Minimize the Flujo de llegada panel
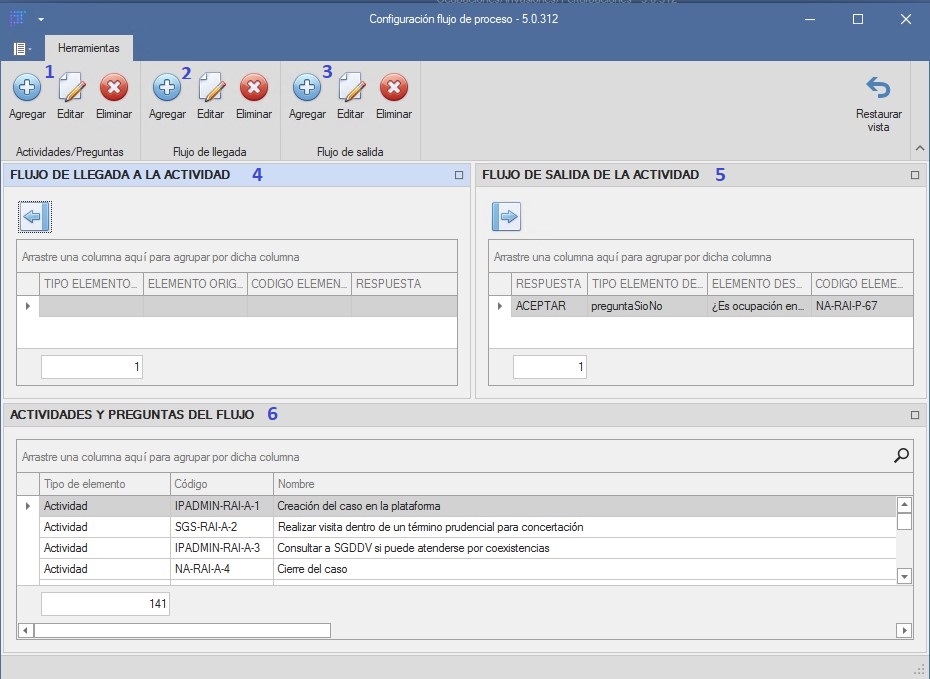 pyautogui.click(x=458, y=174)
